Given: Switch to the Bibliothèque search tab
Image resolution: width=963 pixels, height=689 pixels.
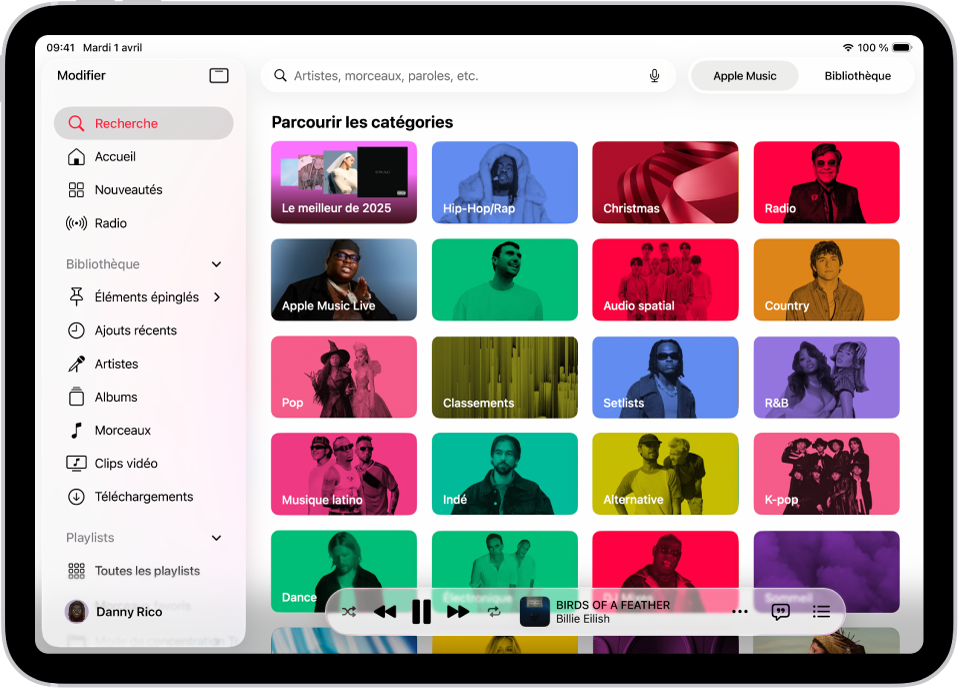Looking at the screenshot, I should click(857, 76).
